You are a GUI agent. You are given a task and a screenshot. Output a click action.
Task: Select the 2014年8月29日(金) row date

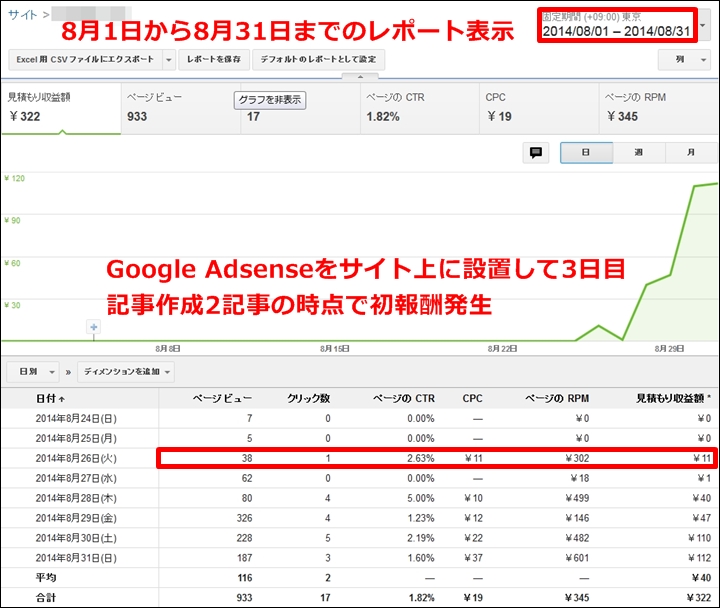[76, 518]
